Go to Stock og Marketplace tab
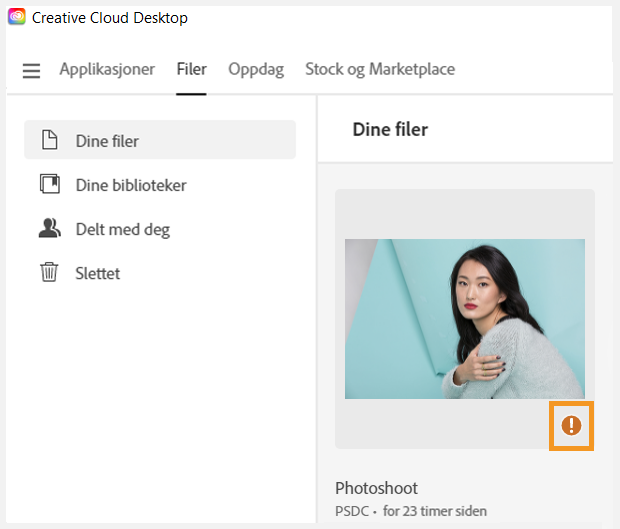Viewport: 620px width, 529px height. click(x=380, y=69)
